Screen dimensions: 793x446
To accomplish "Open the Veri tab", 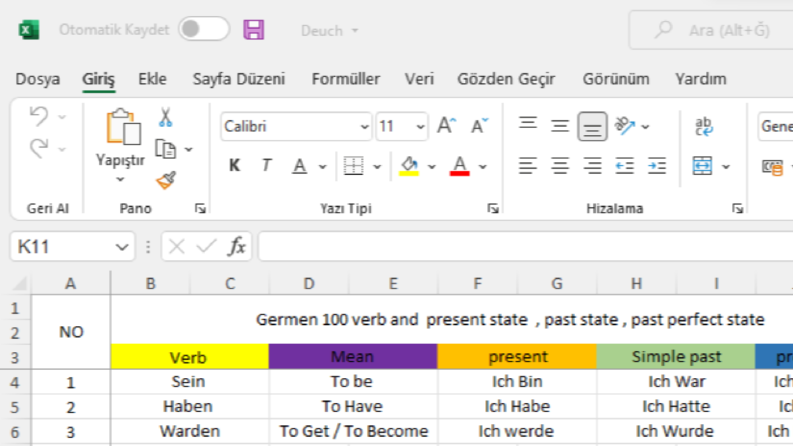I will pos(419,79).
